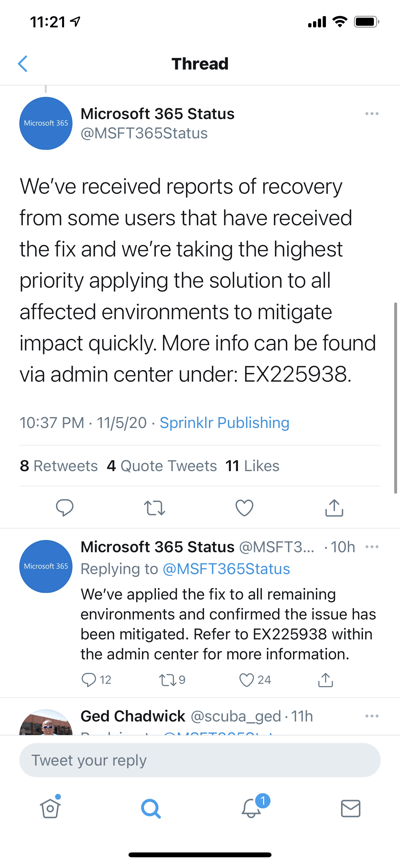This screenshot has width=400, height=865.
Task: Open more options on Ged Chadwick's tweet
Action: point(372,716)
